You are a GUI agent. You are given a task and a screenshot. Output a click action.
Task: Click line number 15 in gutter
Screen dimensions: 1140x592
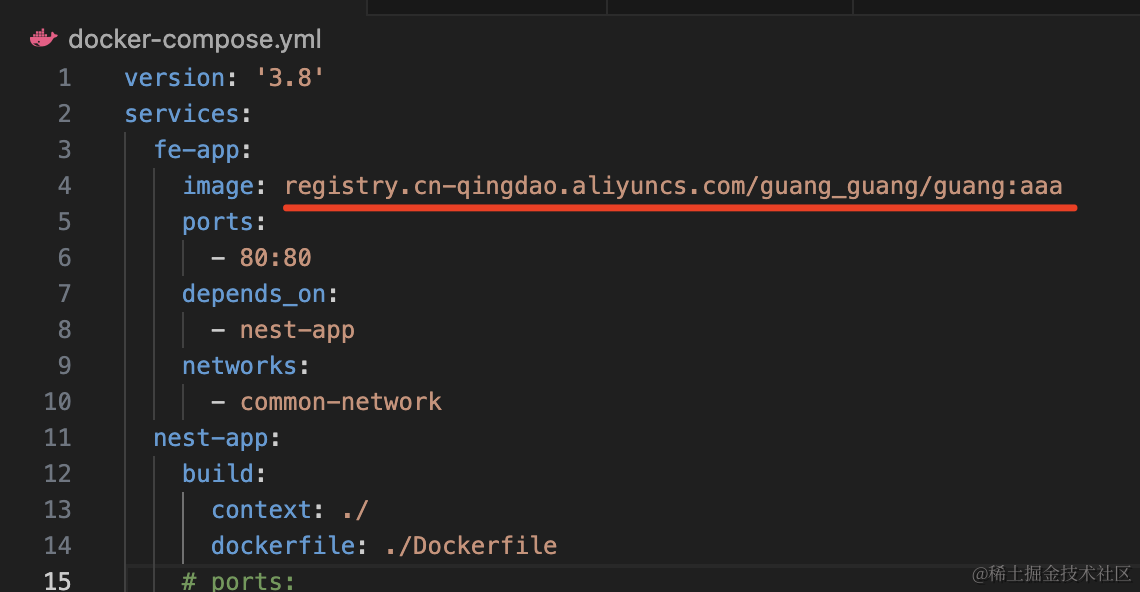[57, 581]
